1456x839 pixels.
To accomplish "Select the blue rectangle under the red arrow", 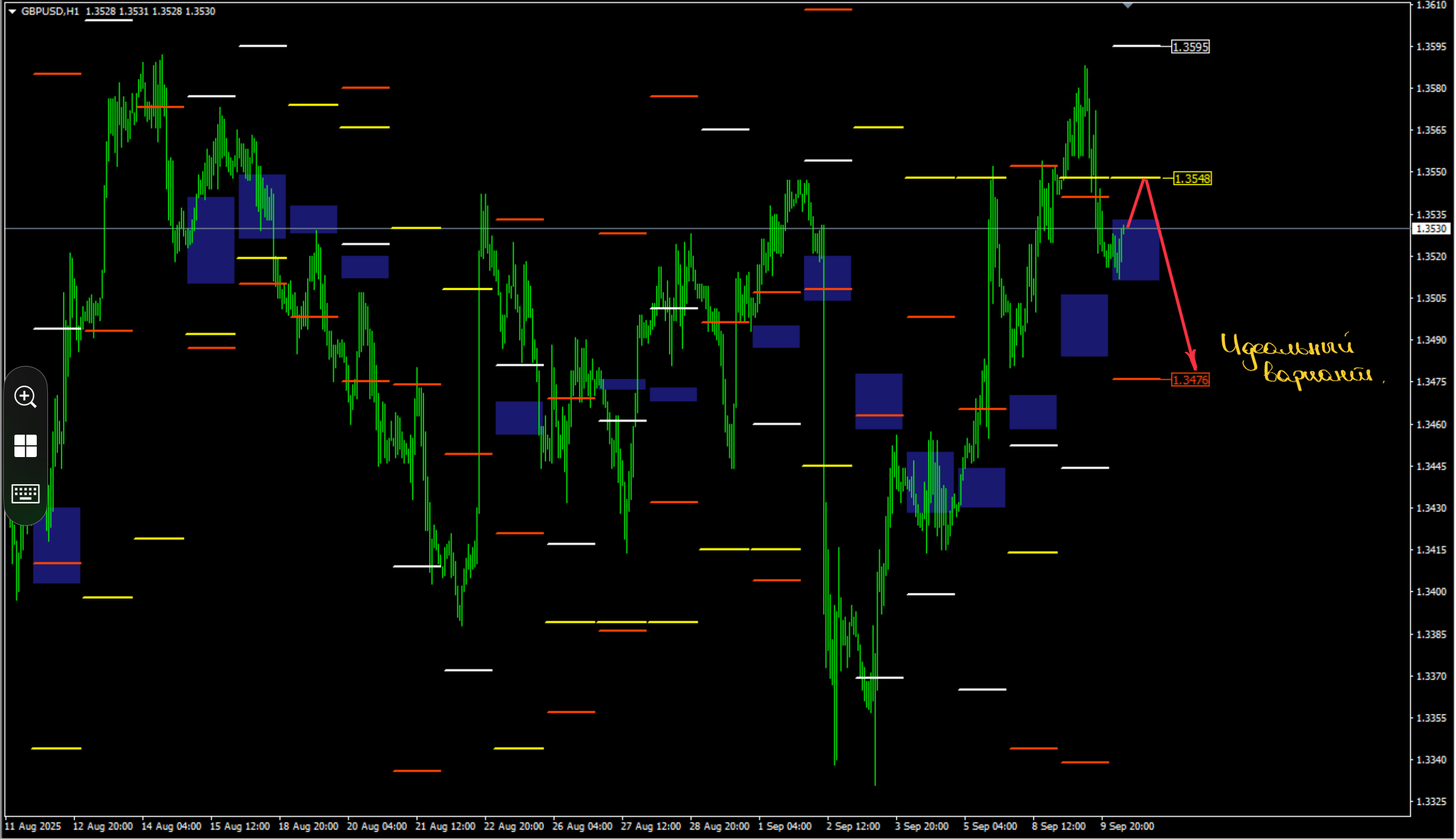I will [x=1136, y=250].
